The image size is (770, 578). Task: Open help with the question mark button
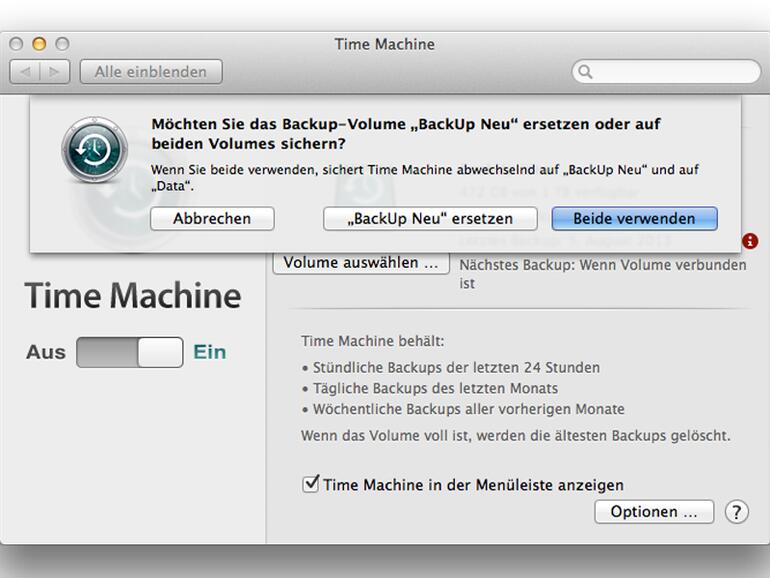click(737, 512)
